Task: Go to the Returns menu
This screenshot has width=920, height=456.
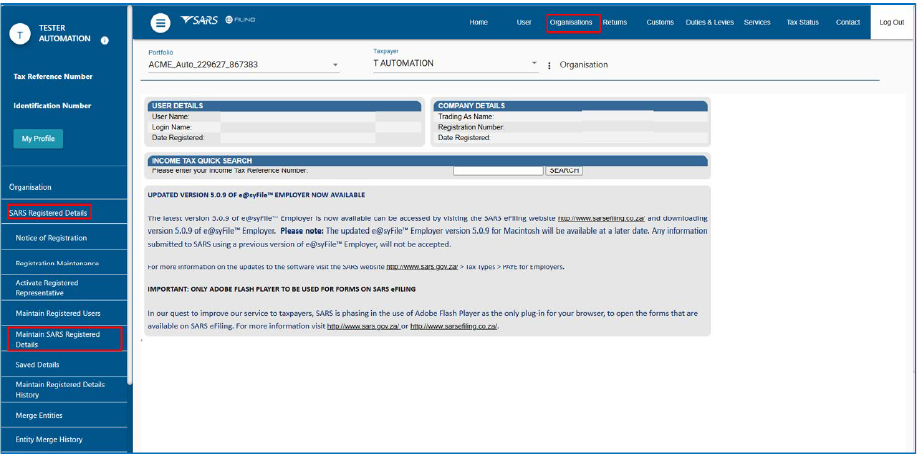Action: click(x=615, y=22)
